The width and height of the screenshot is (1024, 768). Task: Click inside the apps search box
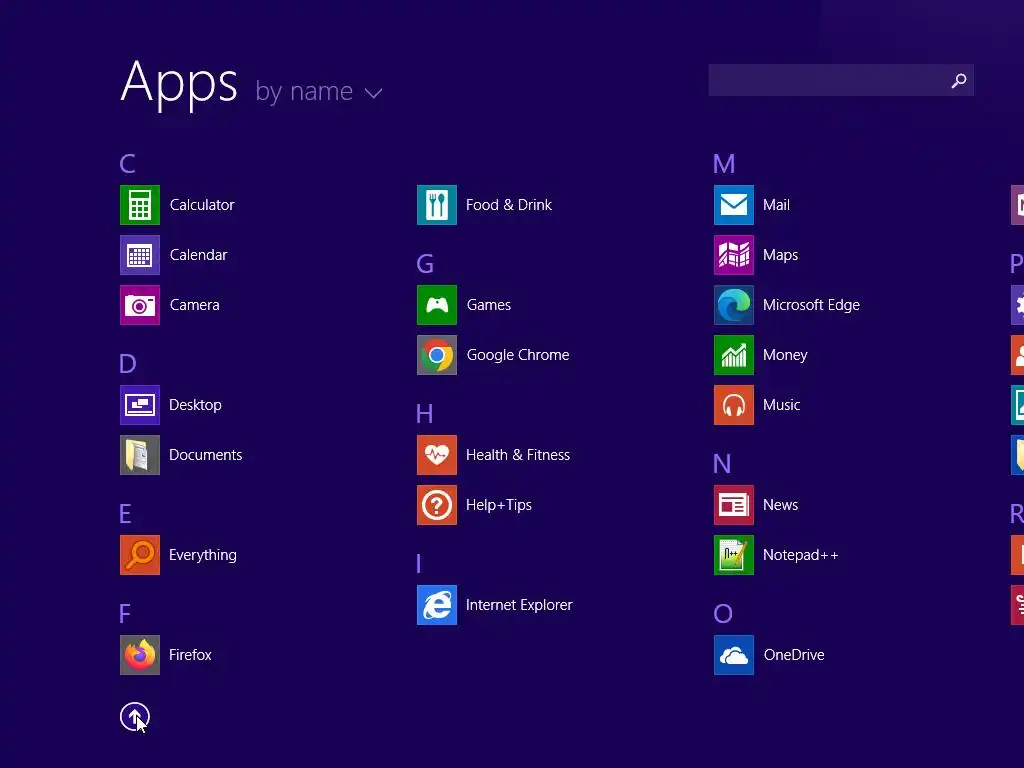coord(841,80)
